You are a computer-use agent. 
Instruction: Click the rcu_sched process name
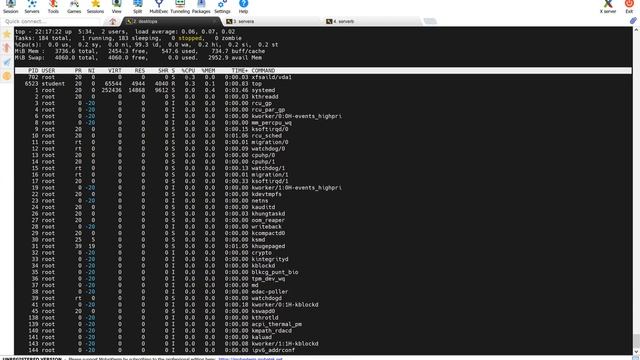tap(267, 136)
